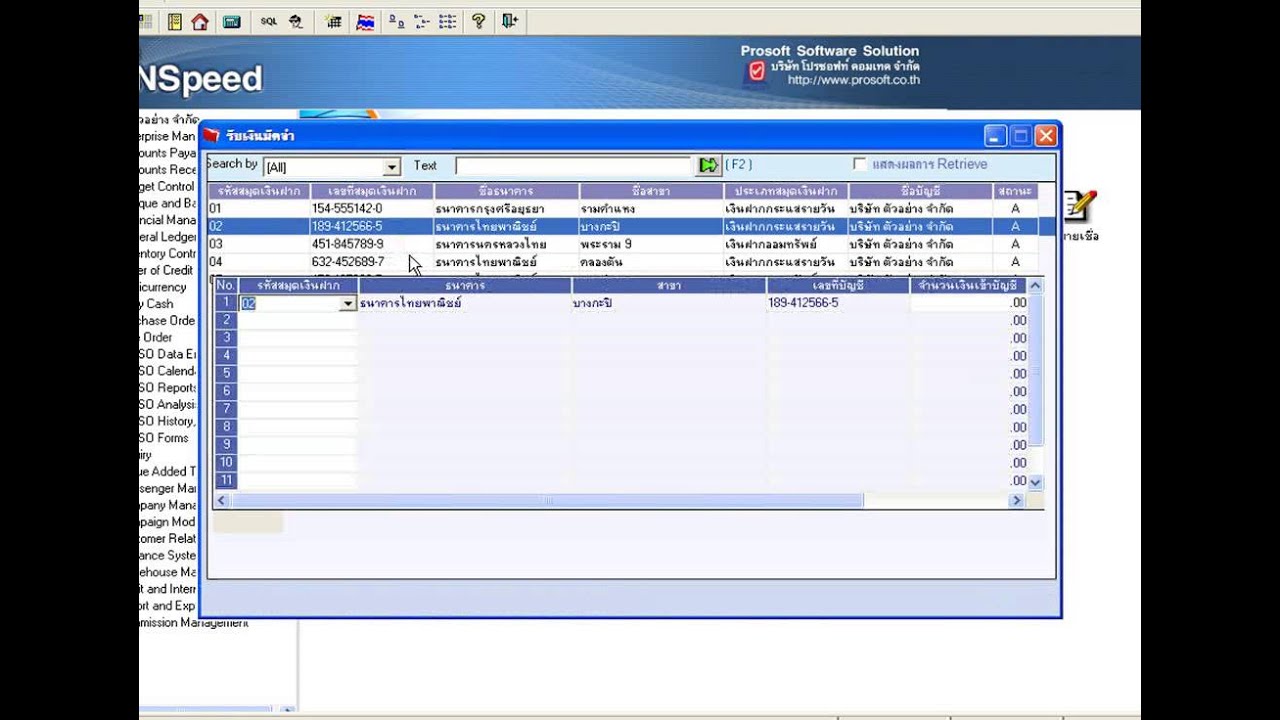Click the SQL toolbar icon
Viewport: 1280px width, 720px height.
(269, 21)
